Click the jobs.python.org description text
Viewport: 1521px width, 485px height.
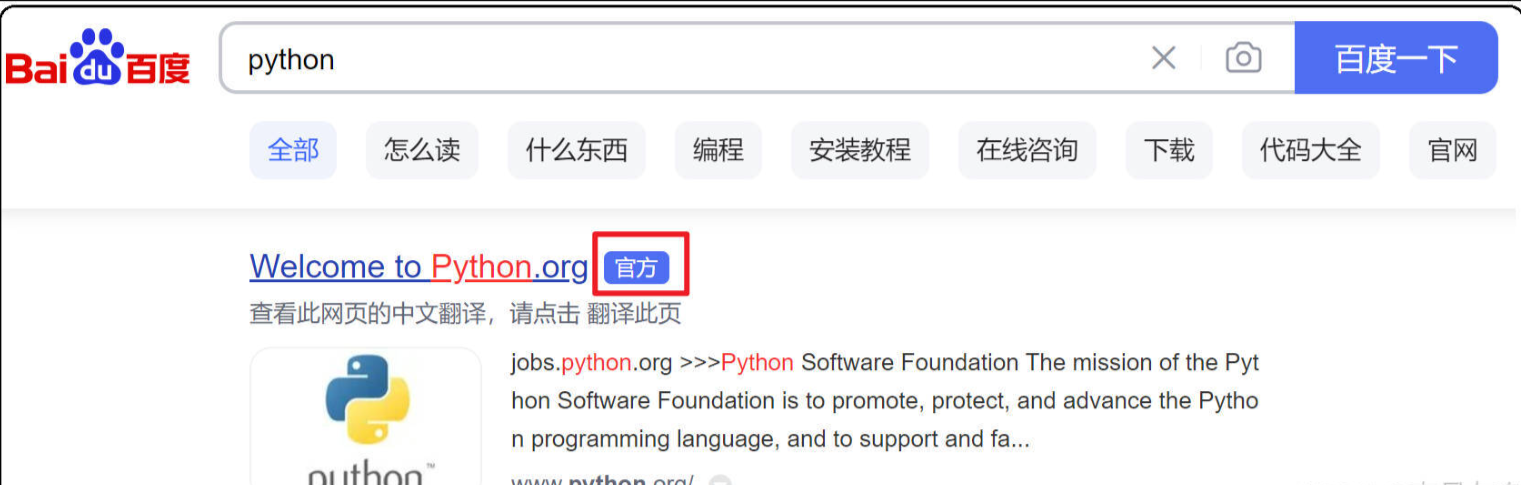[884, 400]
